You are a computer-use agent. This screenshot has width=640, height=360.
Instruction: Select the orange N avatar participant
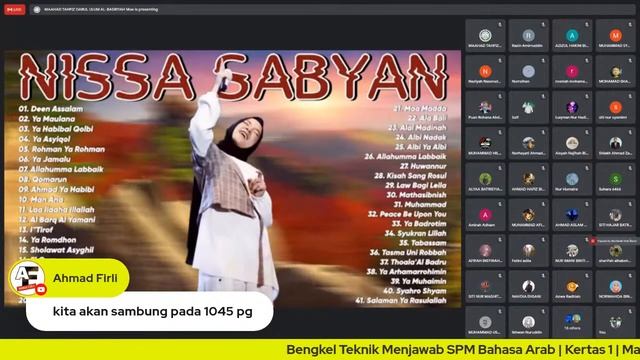(485, 72)
